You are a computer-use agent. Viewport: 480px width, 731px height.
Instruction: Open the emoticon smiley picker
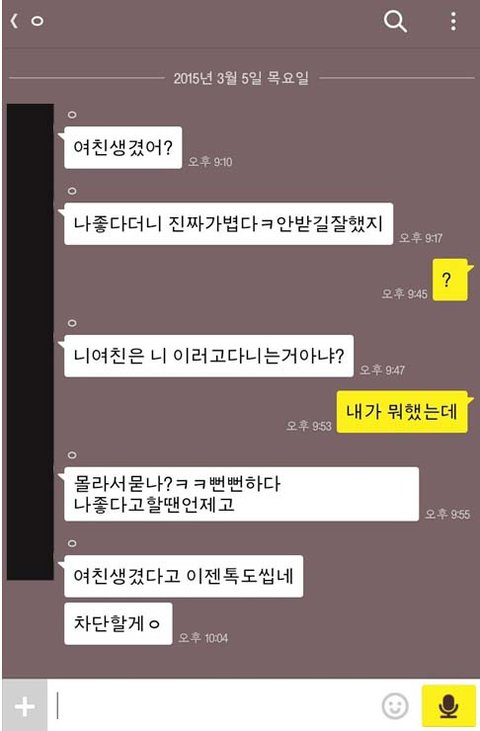tap(395, 705)
